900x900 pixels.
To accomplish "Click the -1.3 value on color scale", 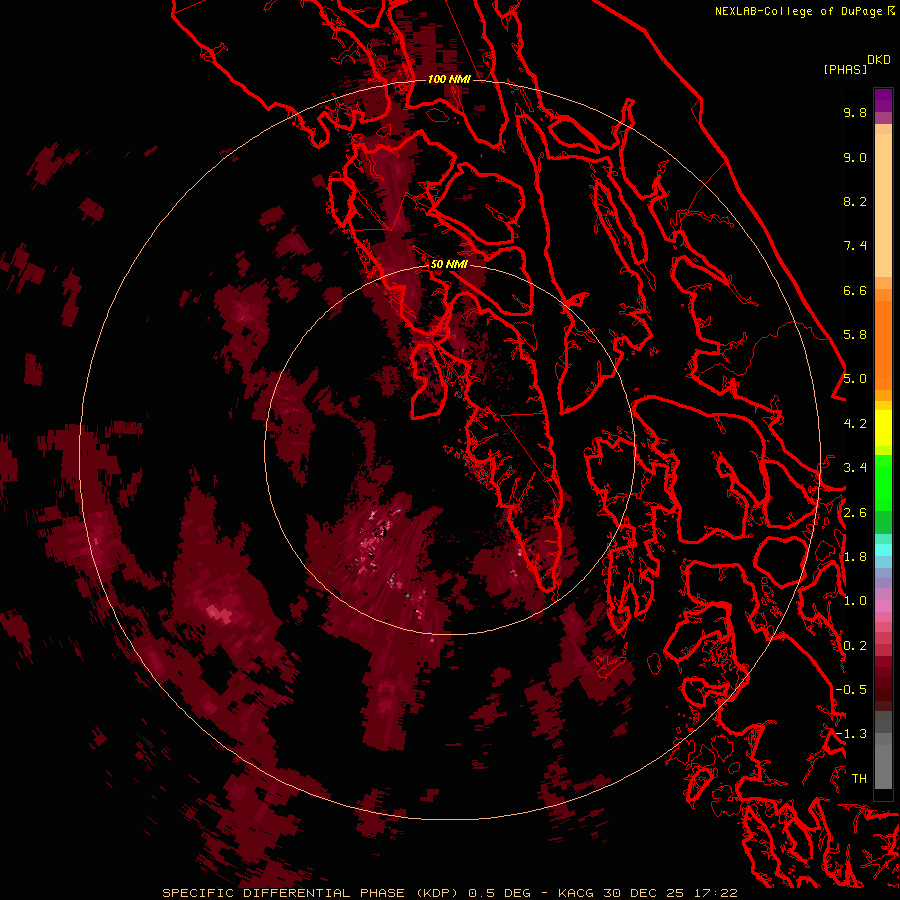I will click(x=851, y=734).
